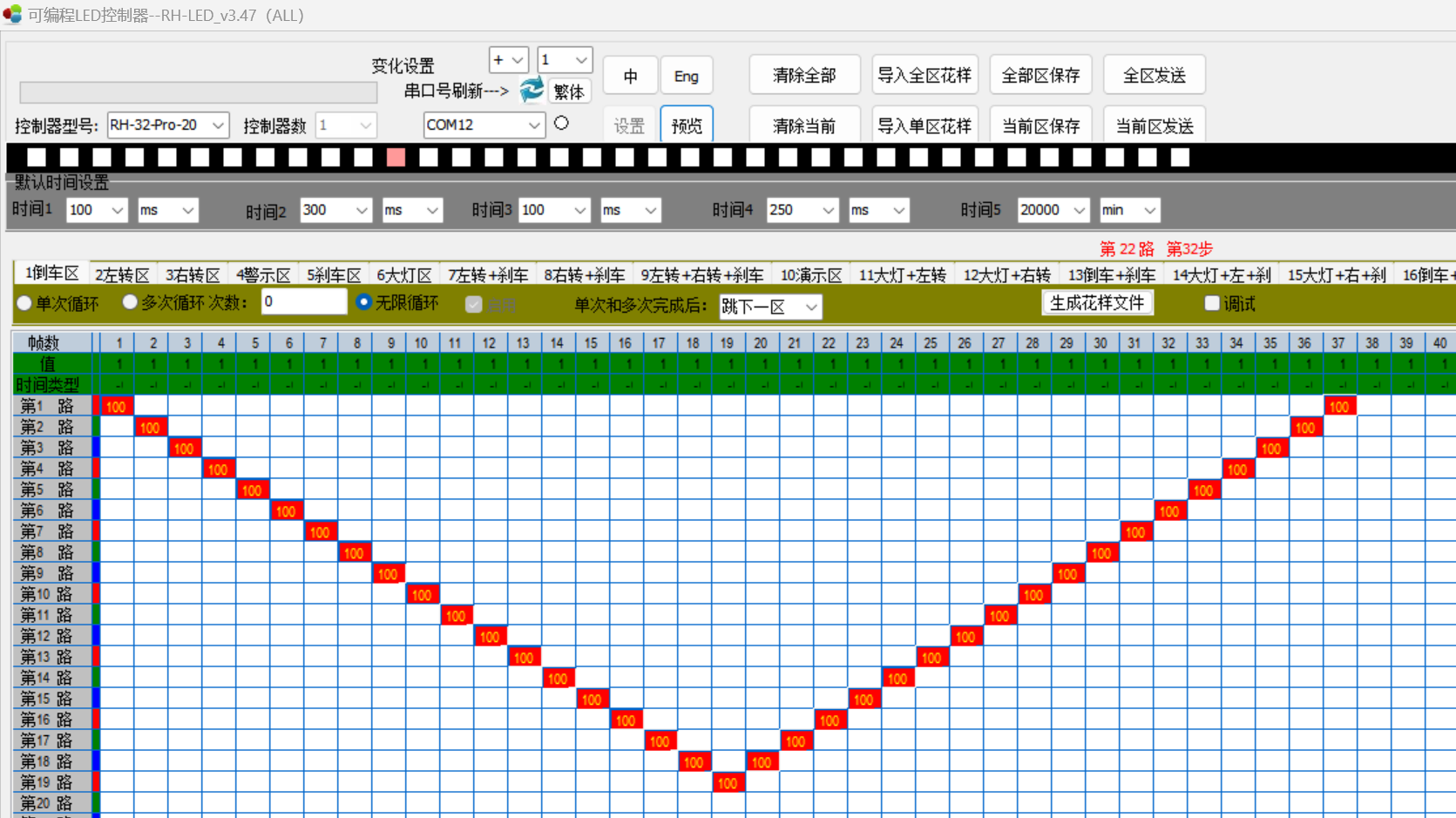
Task: Click the serial port refresh icon
Action: click(x=532, y=89)
